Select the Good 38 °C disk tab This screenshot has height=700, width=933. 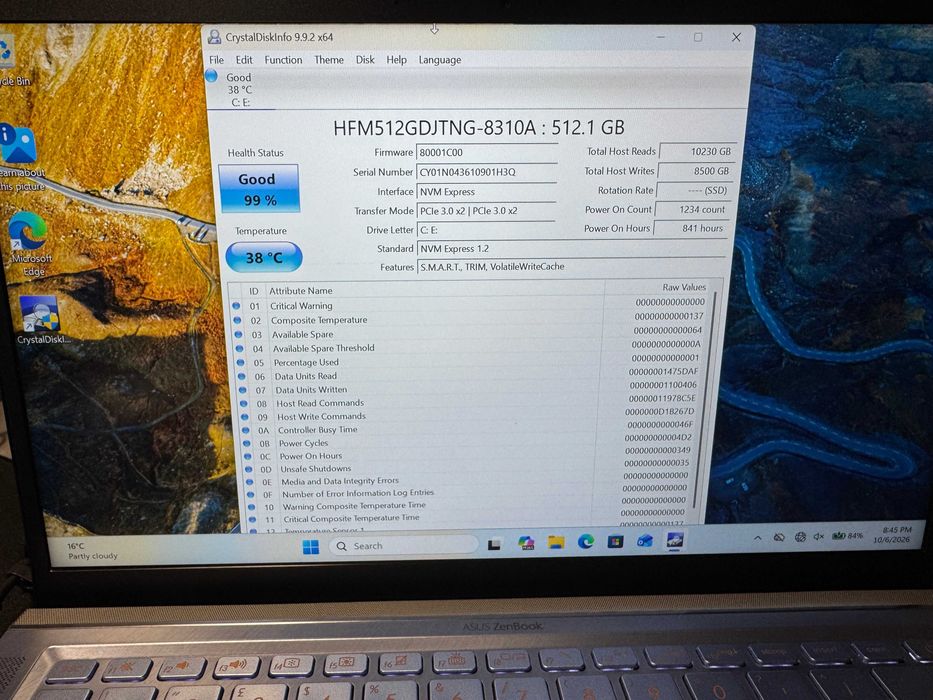239,89
